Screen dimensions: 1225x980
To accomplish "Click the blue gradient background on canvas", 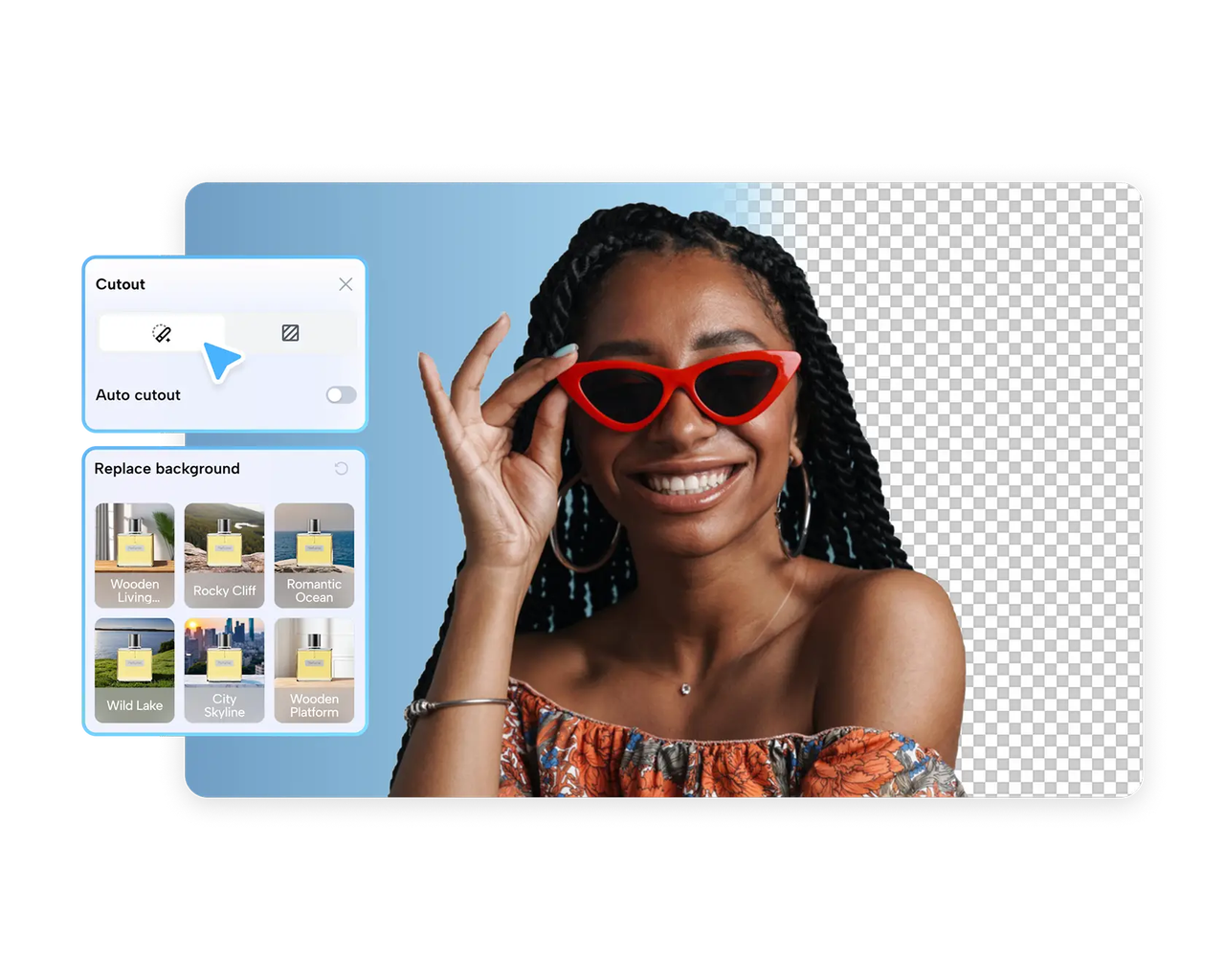I will (x=287, y=220).
